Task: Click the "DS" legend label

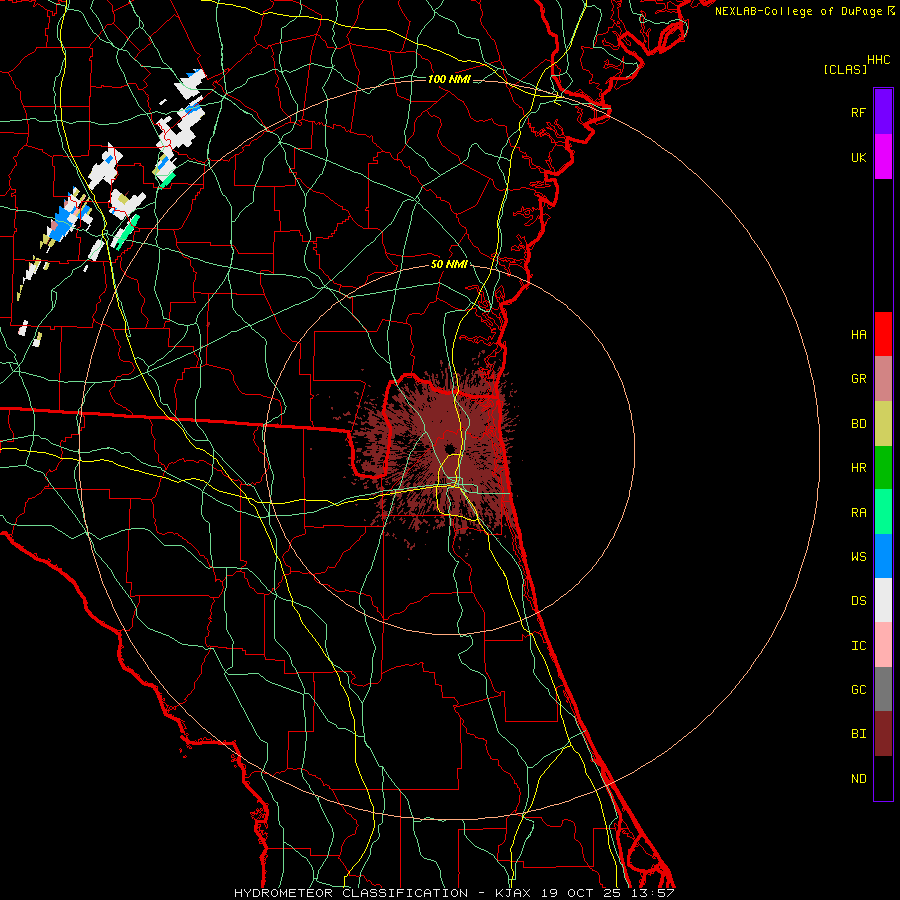Action: click(x=858, y=600)
